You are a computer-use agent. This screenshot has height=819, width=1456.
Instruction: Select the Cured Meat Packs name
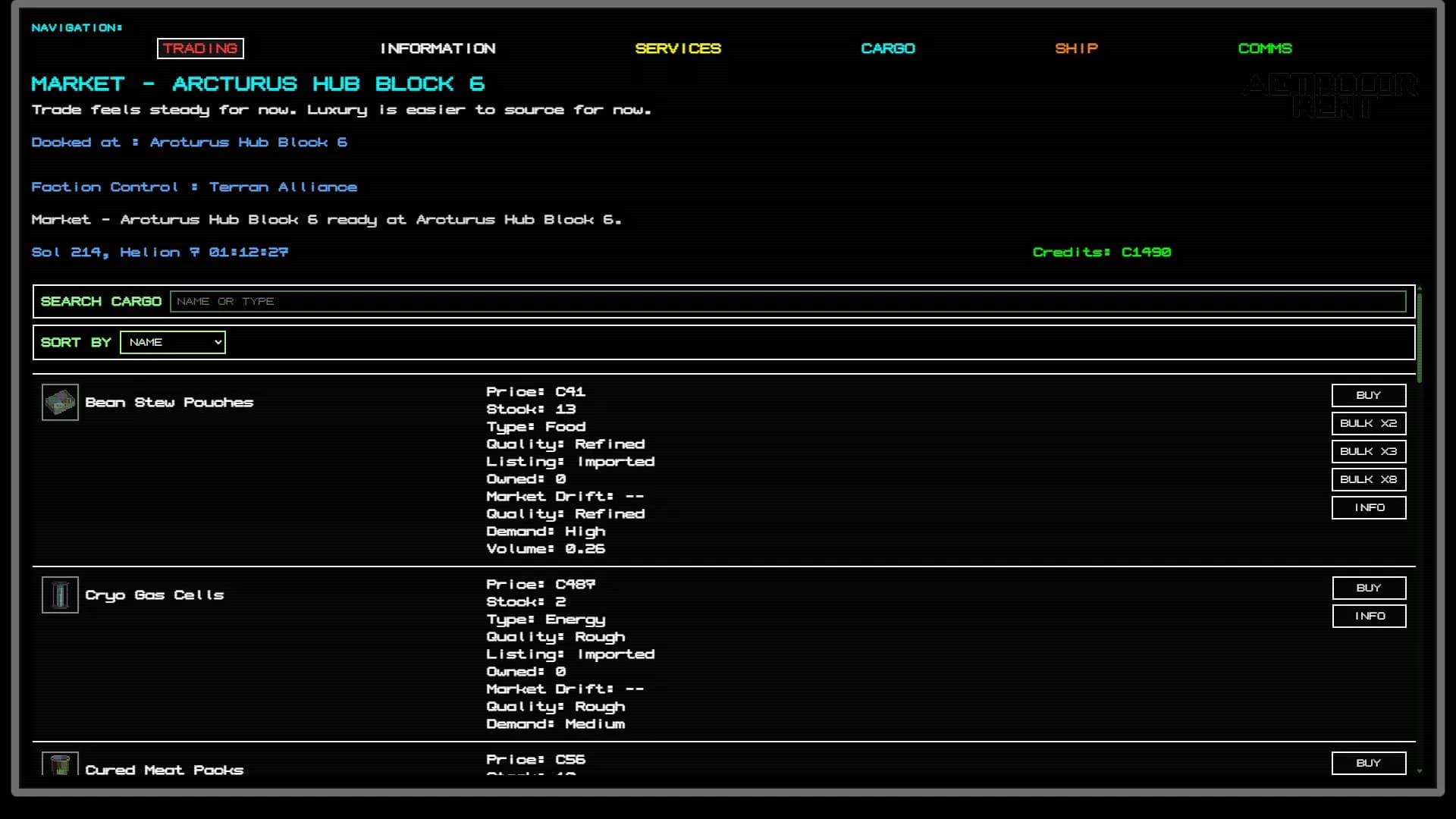[x=165, y=770]
